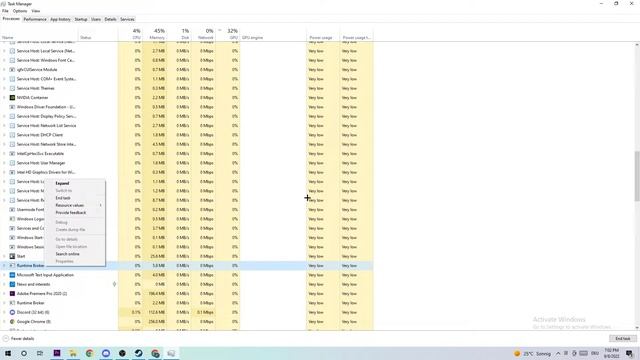This screenshot has height=360, width=640.
Task: Switch to the Details tab
Action: [110, 19]
